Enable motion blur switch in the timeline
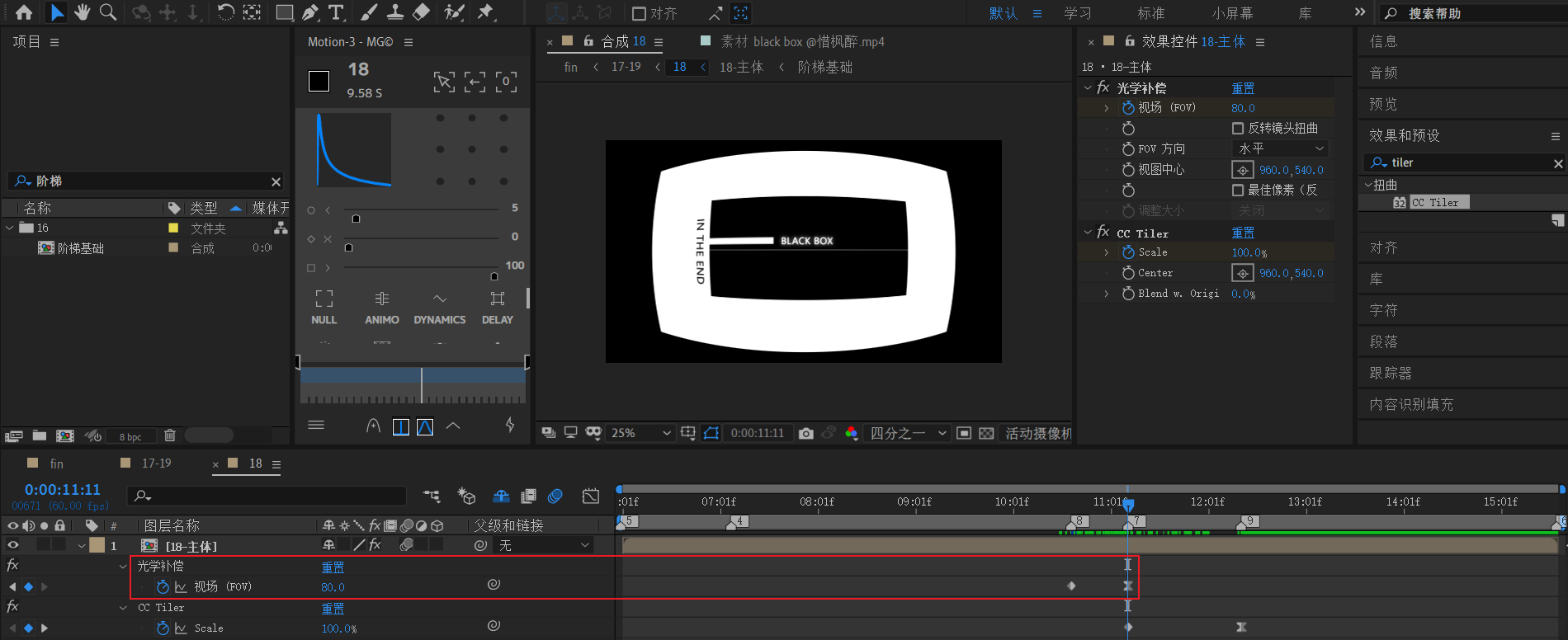Viewport: 1568px width, 640px height. 555,496
